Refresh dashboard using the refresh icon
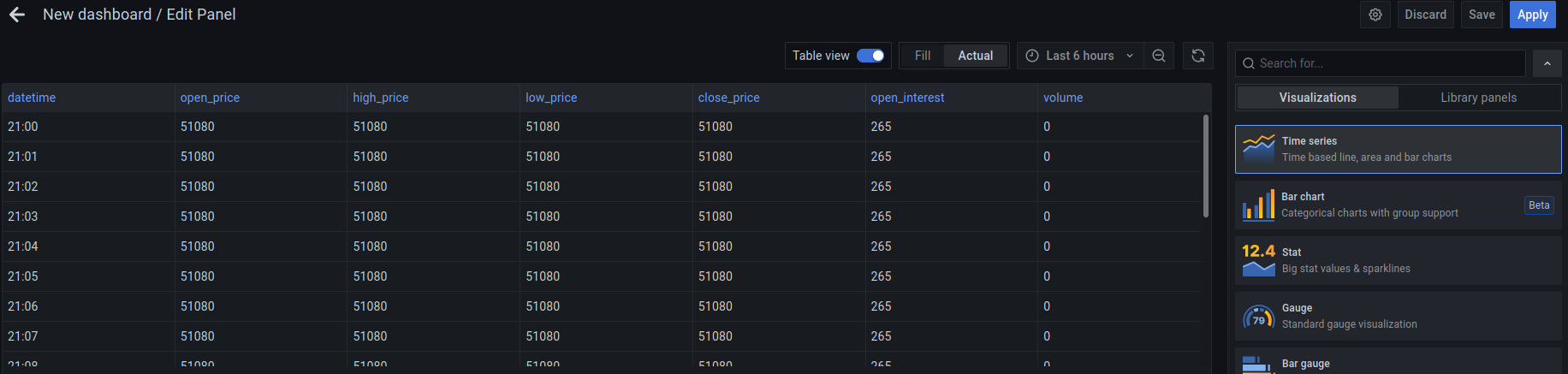 [x=1198, y=56]
